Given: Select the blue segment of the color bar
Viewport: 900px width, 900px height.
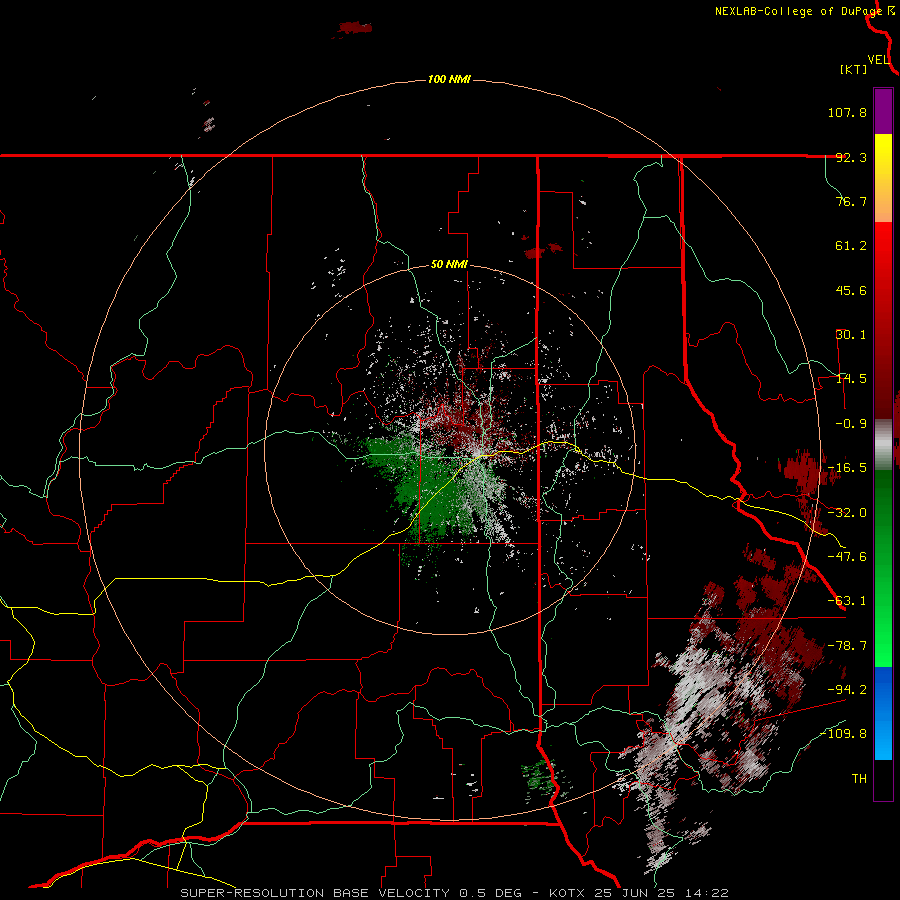Looking at the screenshot, I should coord(883,713).
